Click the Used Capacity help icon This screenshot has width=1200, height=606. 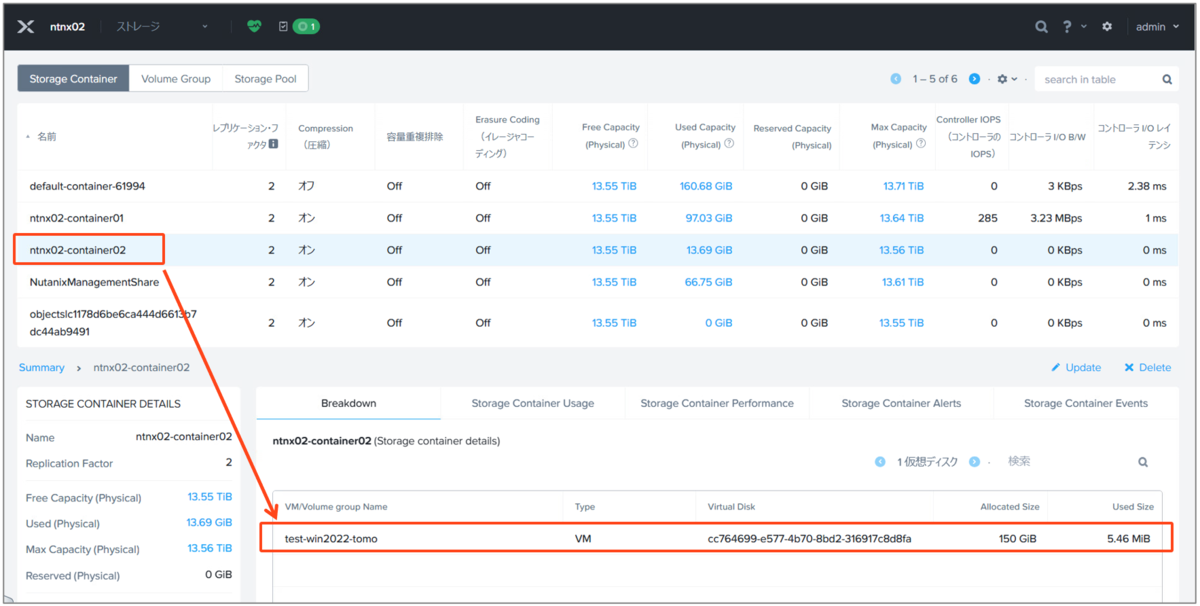coord(729,144)
